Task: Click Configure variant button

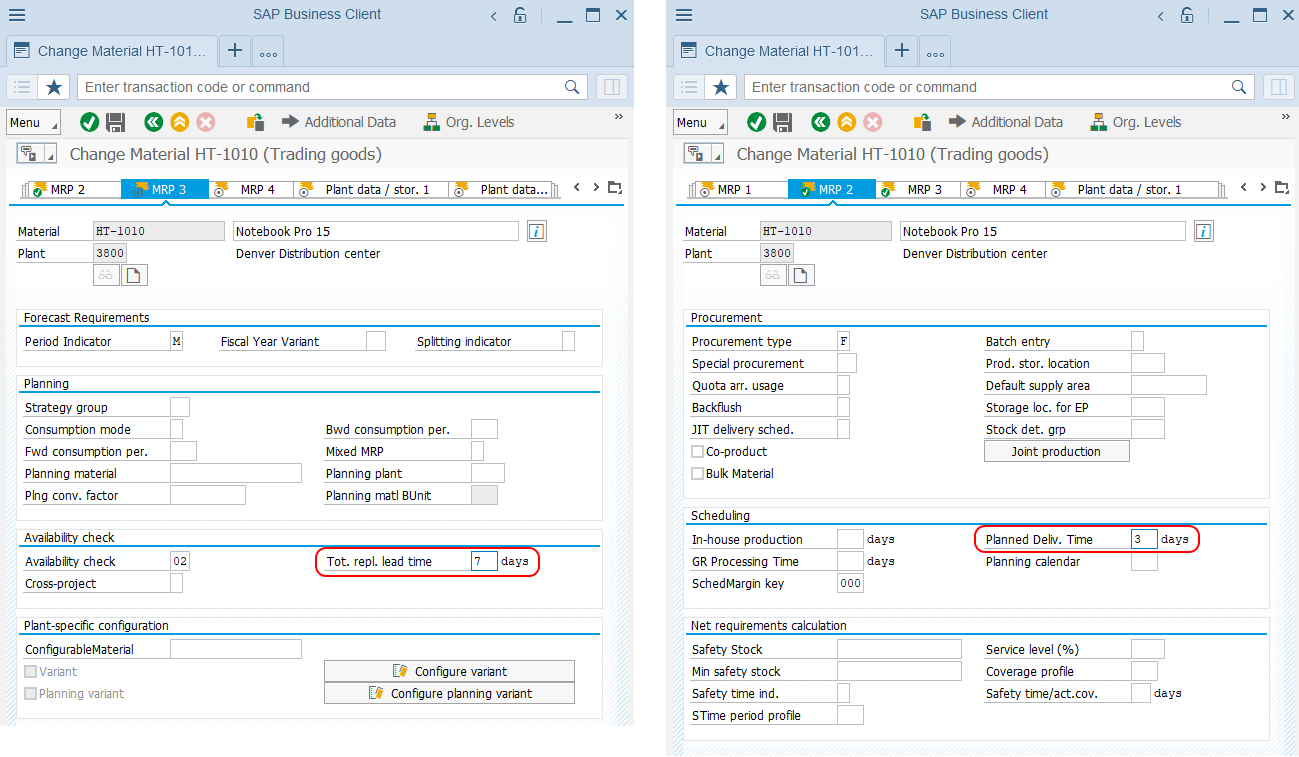Action: pos(449,671)
